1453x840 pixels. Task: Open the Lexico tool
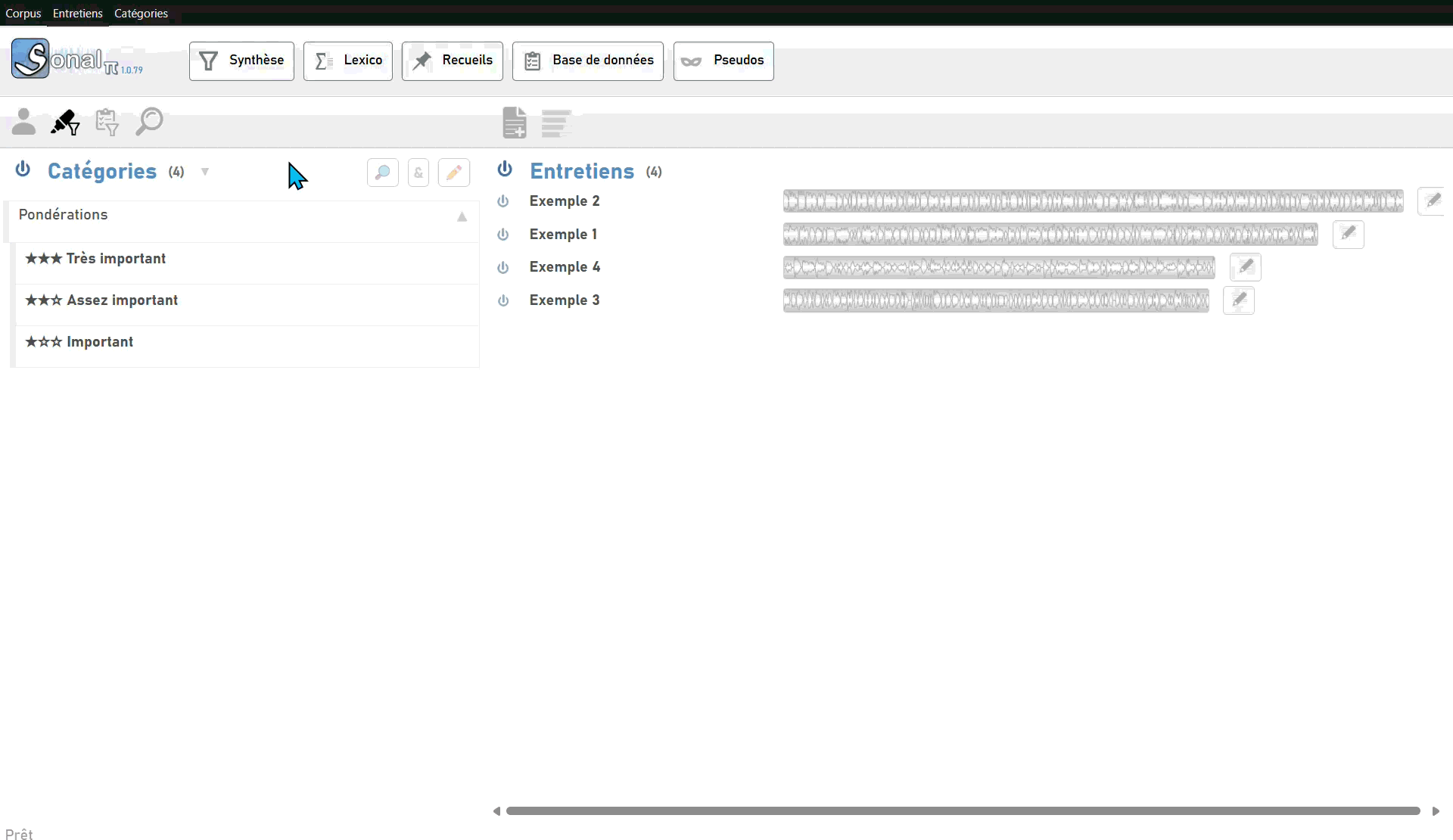pyautogui.click(x=348, y=61)
